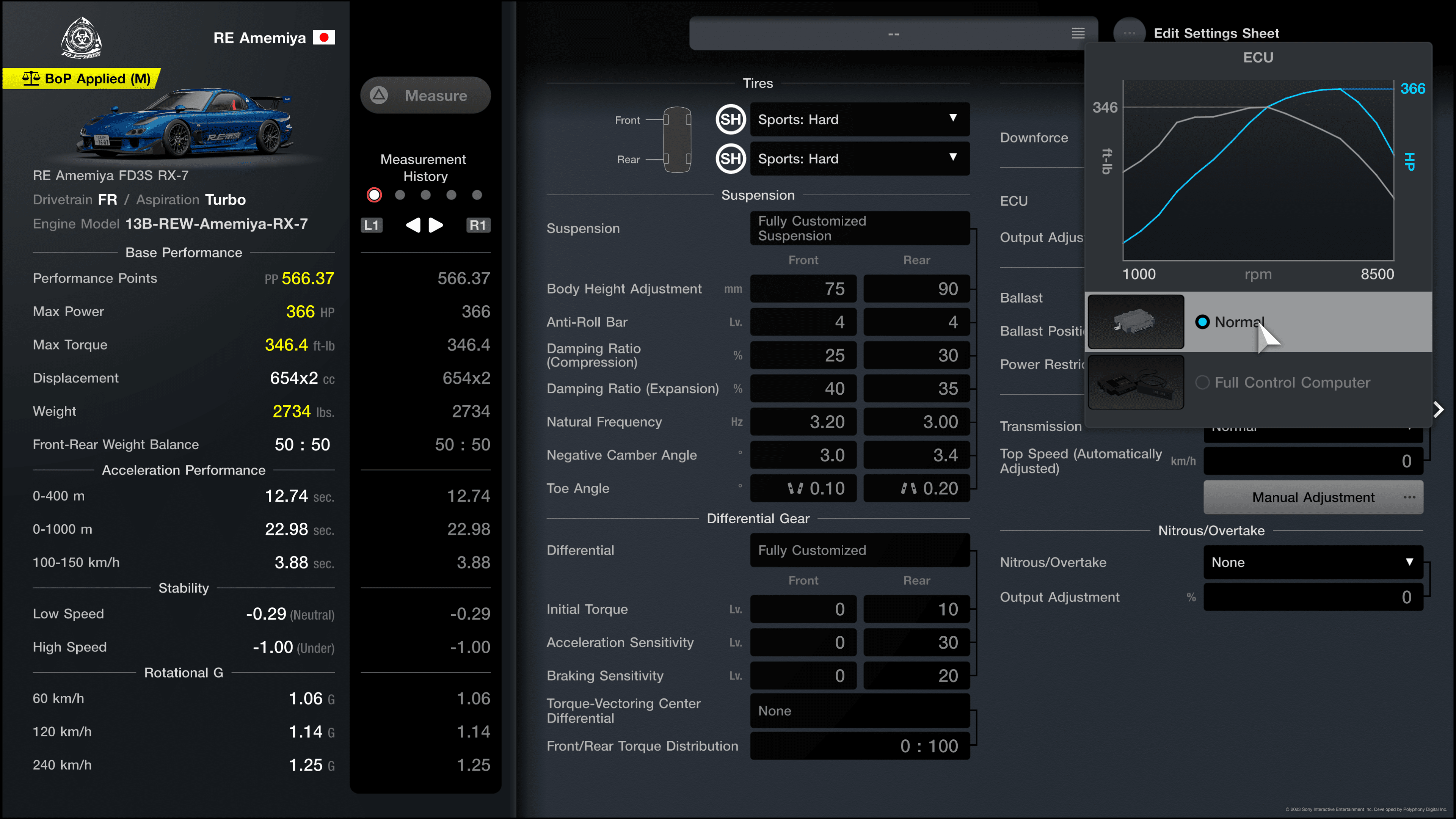
Task: Click the R1 shoulder button icon
Action: tap(478, 225)
